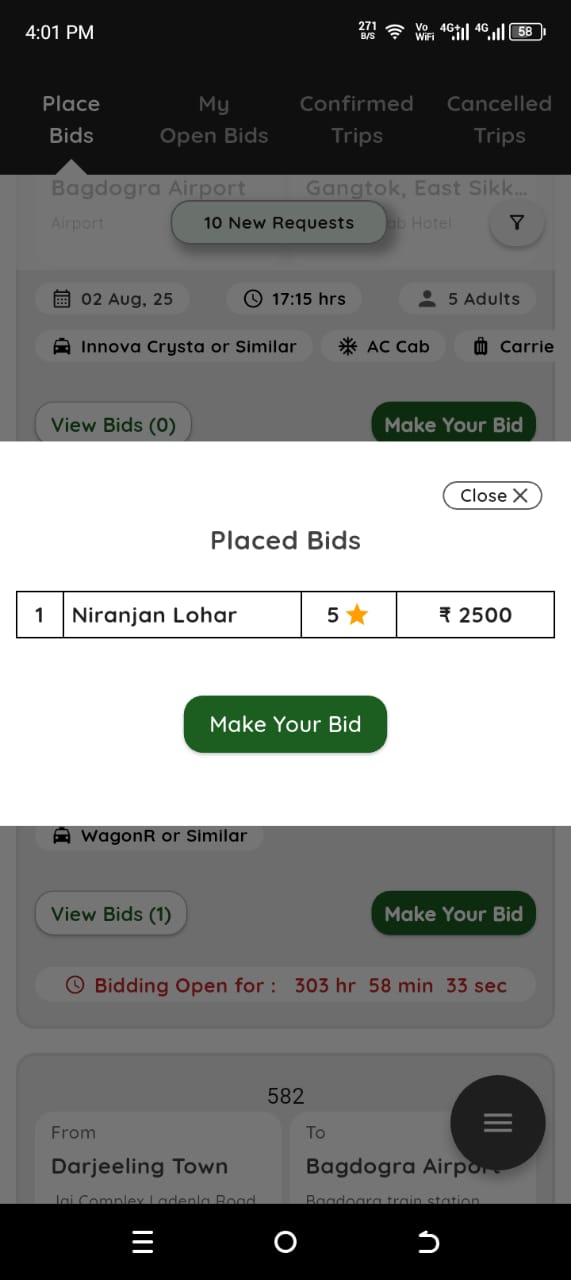Viewport: 571px width, 1280px height.
Task: Click the gold star rating icon
Action: tap(357, 615)
